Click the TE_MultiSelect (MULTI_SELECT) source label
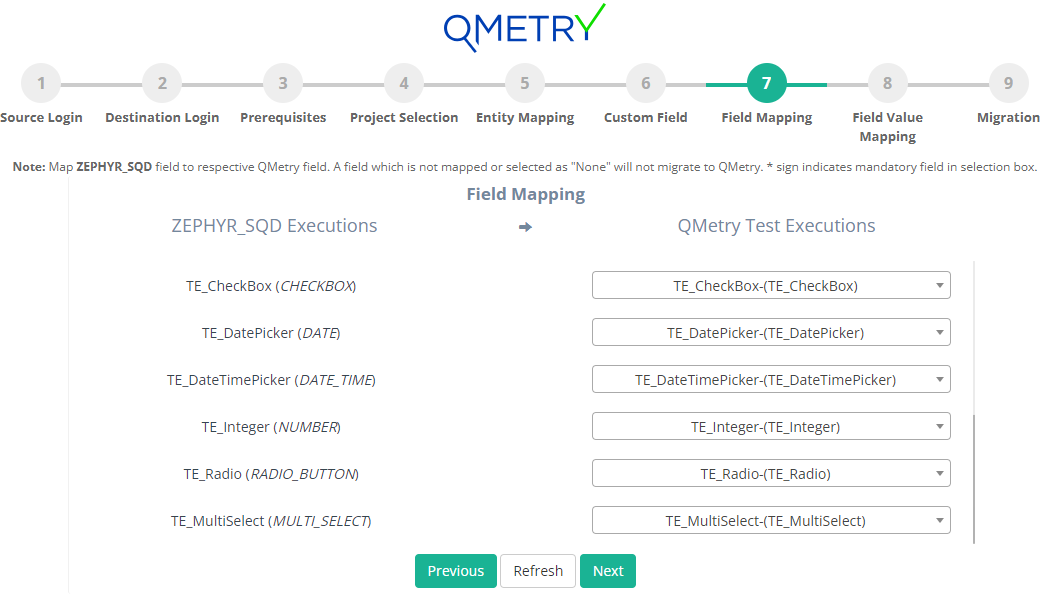Viewport: 1046px width, 598px height. (x=271, y=521)
